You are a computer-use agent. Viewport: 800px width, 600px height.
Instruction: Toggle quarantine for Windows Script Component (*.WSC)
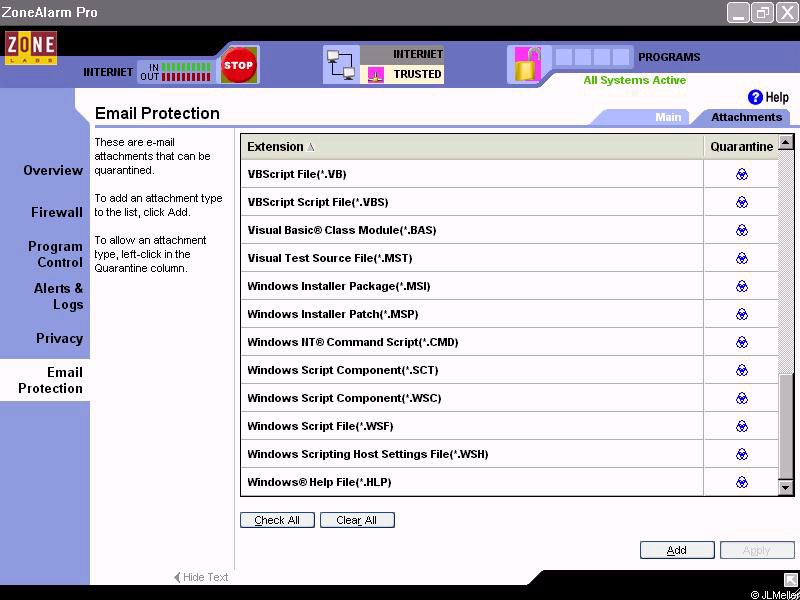[x=742, y=398]
